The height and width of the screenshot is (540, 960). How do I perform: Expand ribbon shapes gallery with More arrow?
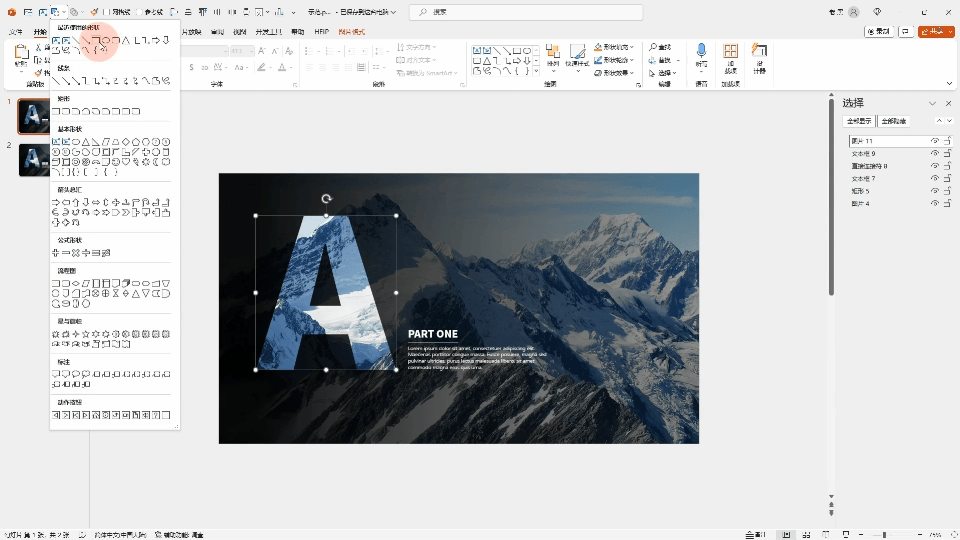(536, 72)
